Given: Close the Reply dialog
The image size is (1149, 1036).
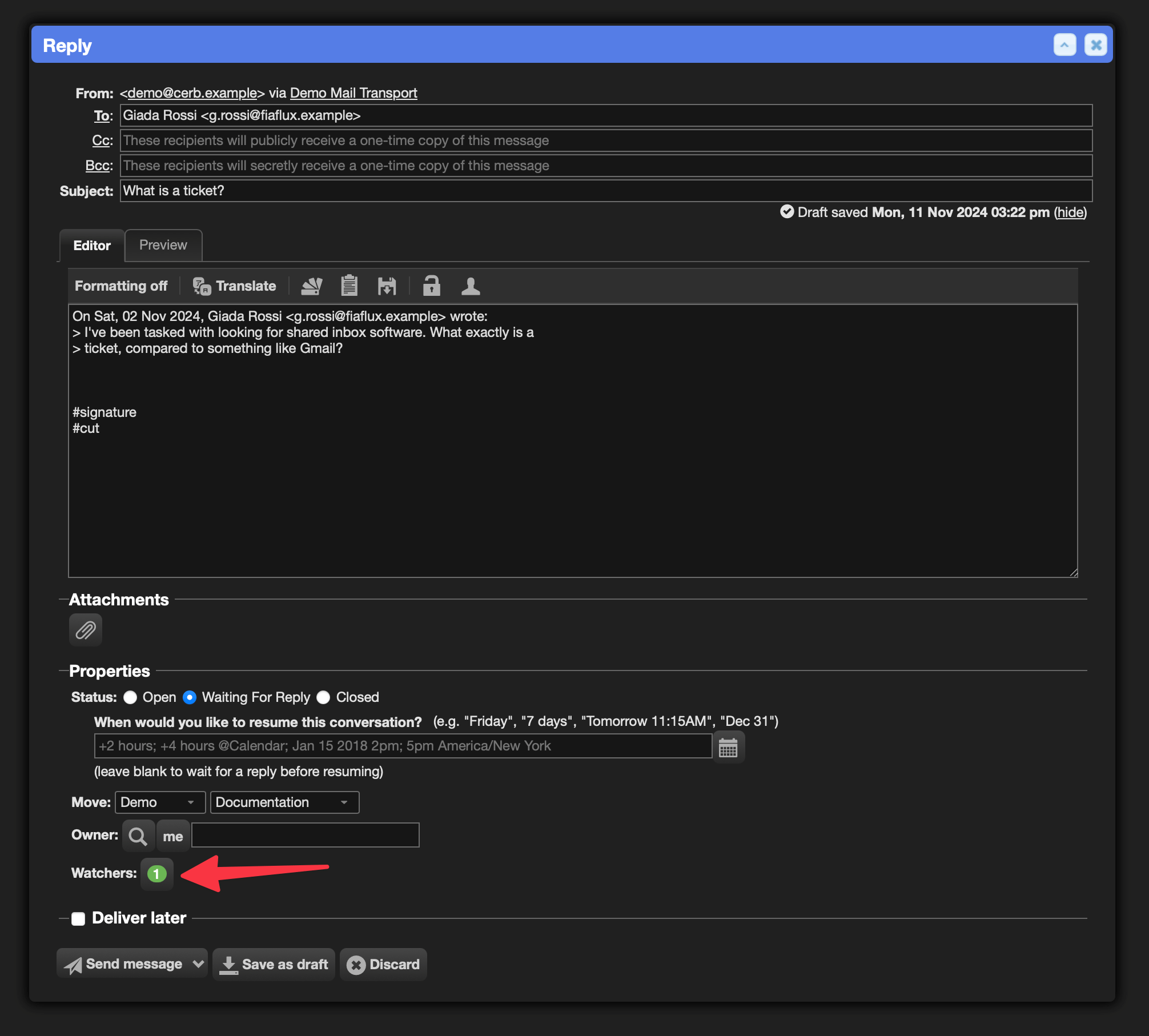Looking at the screenshot, I should 1095,45.
